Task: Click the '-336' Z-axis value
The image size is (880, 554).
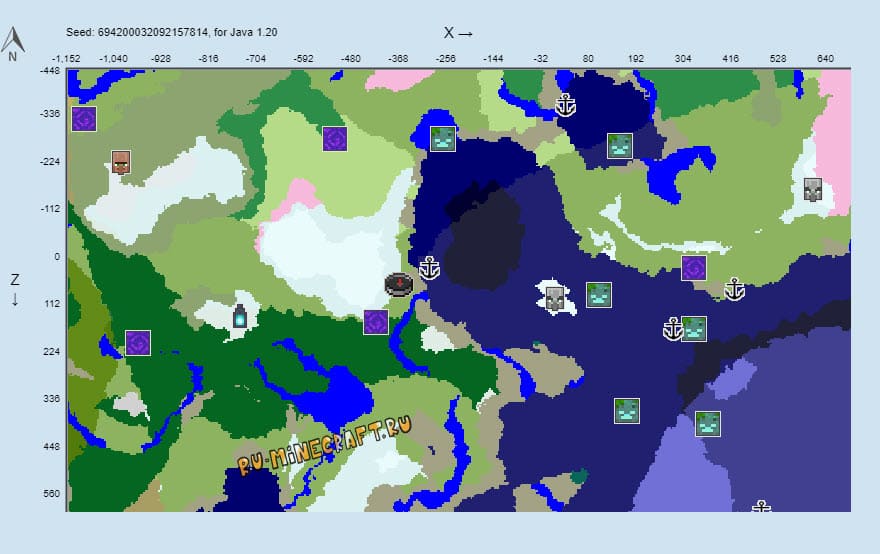Action: (50, 113)
